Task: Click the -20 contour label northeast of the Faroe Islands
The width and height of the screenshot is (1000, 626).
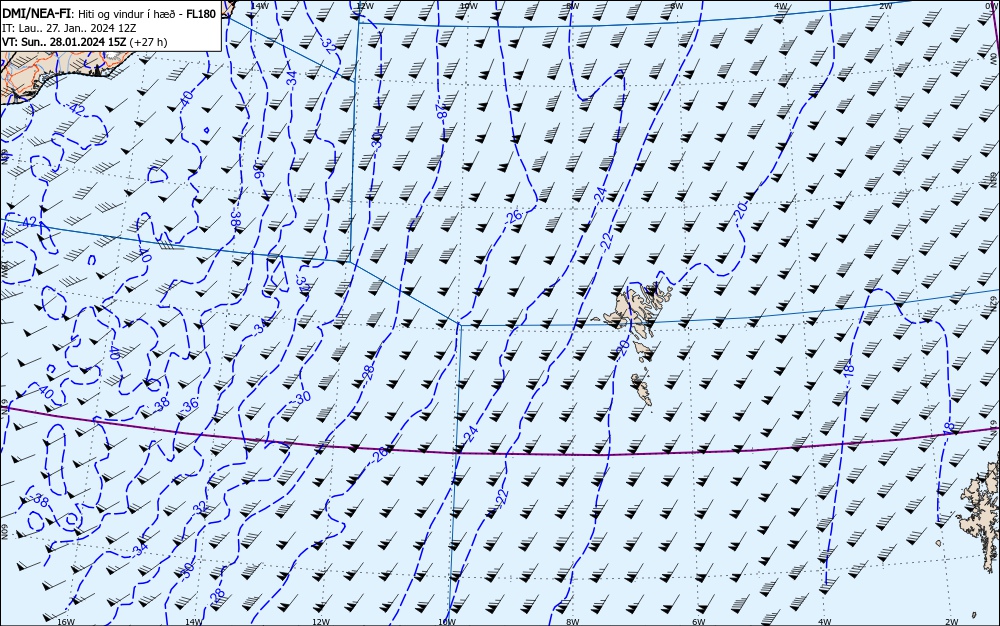Action: coord(740,210)
